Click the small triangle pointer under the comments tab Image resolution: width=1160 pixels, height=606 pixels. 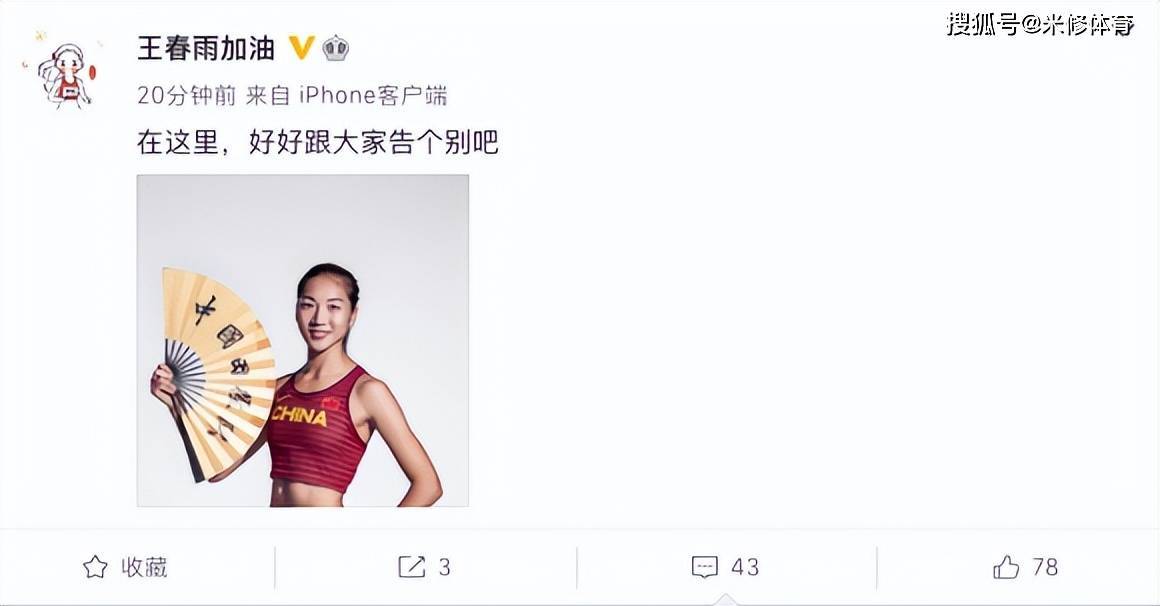coord(725,599)
